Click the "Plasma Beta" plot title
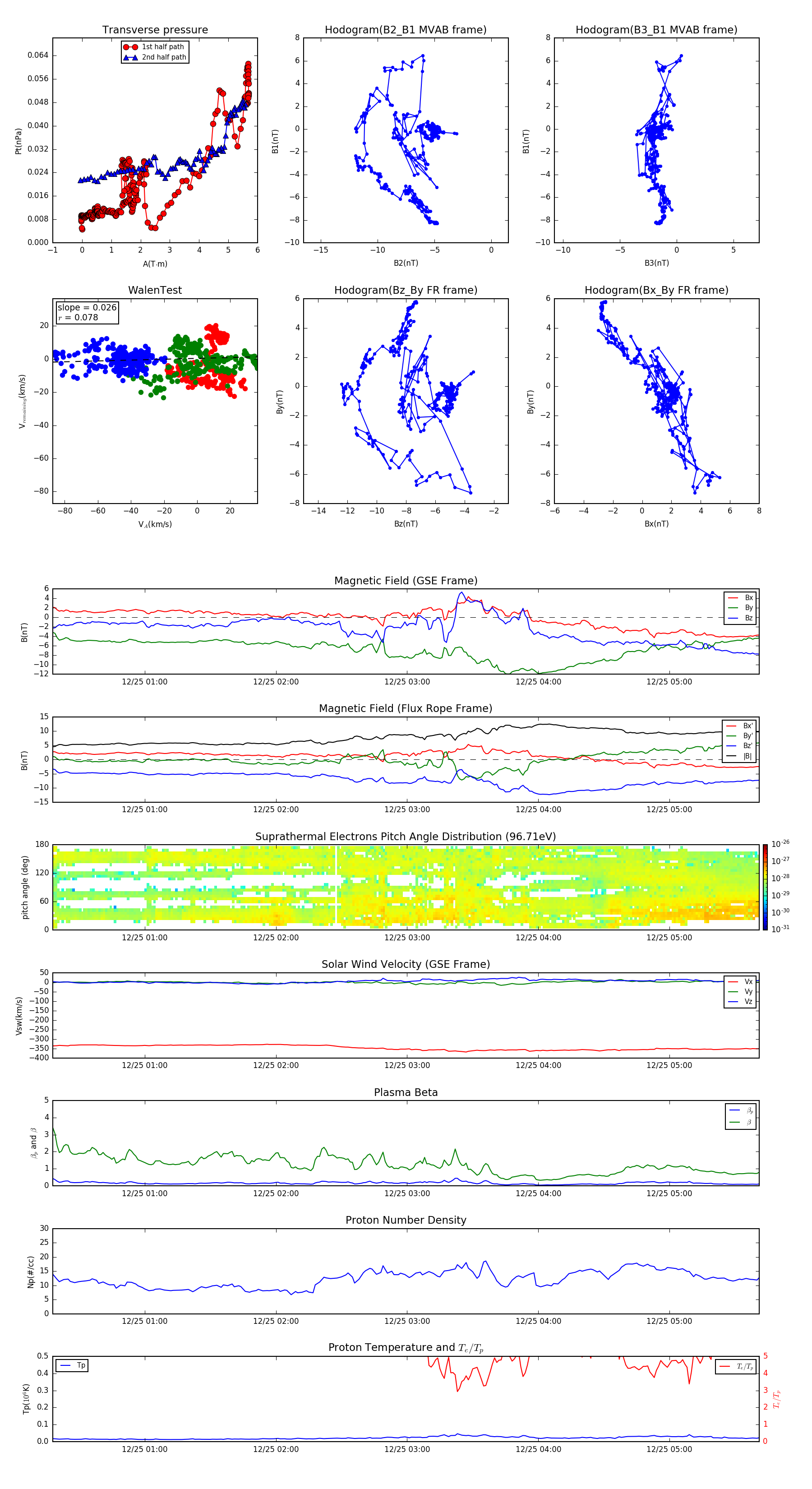This screenshot has height=1489, width=812. [x=406, y=1093]
